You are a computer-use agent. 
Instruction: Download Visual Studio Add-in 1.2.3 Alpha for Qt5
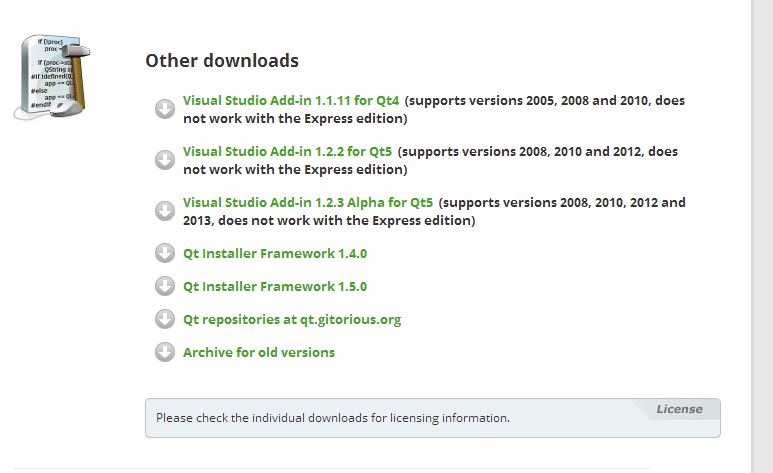308,202
